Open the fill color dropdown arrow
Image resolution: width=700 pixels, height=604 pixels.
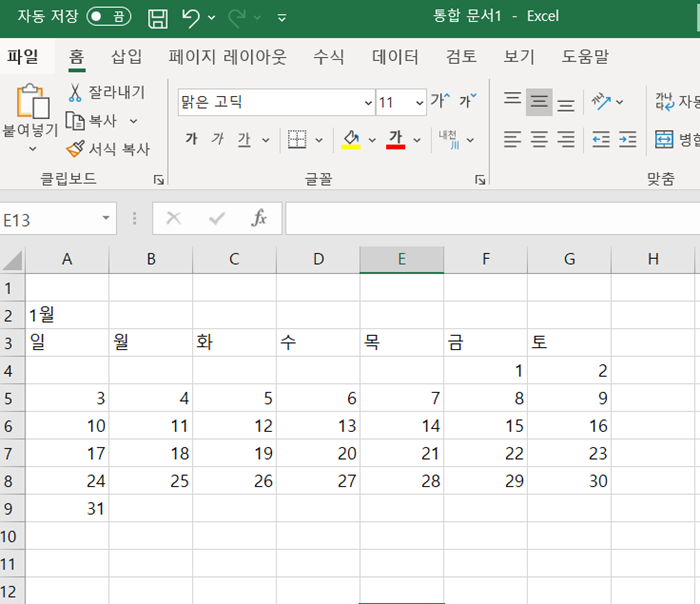(372, 140)
